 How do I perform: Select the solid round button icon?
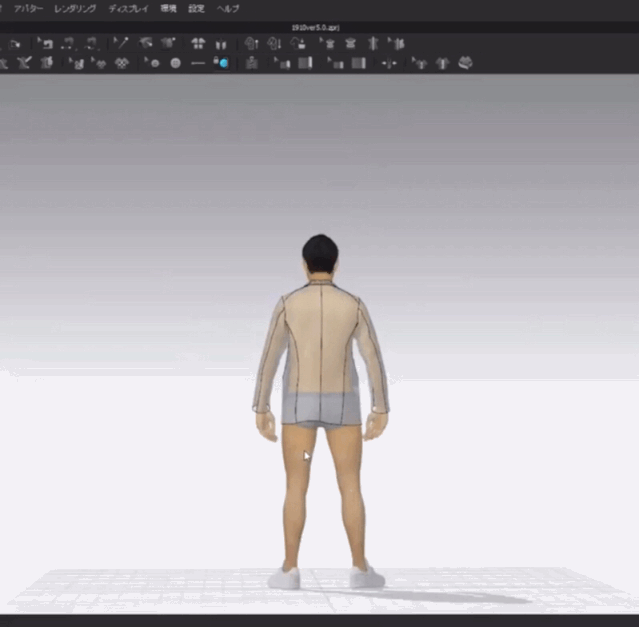pos(175,63)
